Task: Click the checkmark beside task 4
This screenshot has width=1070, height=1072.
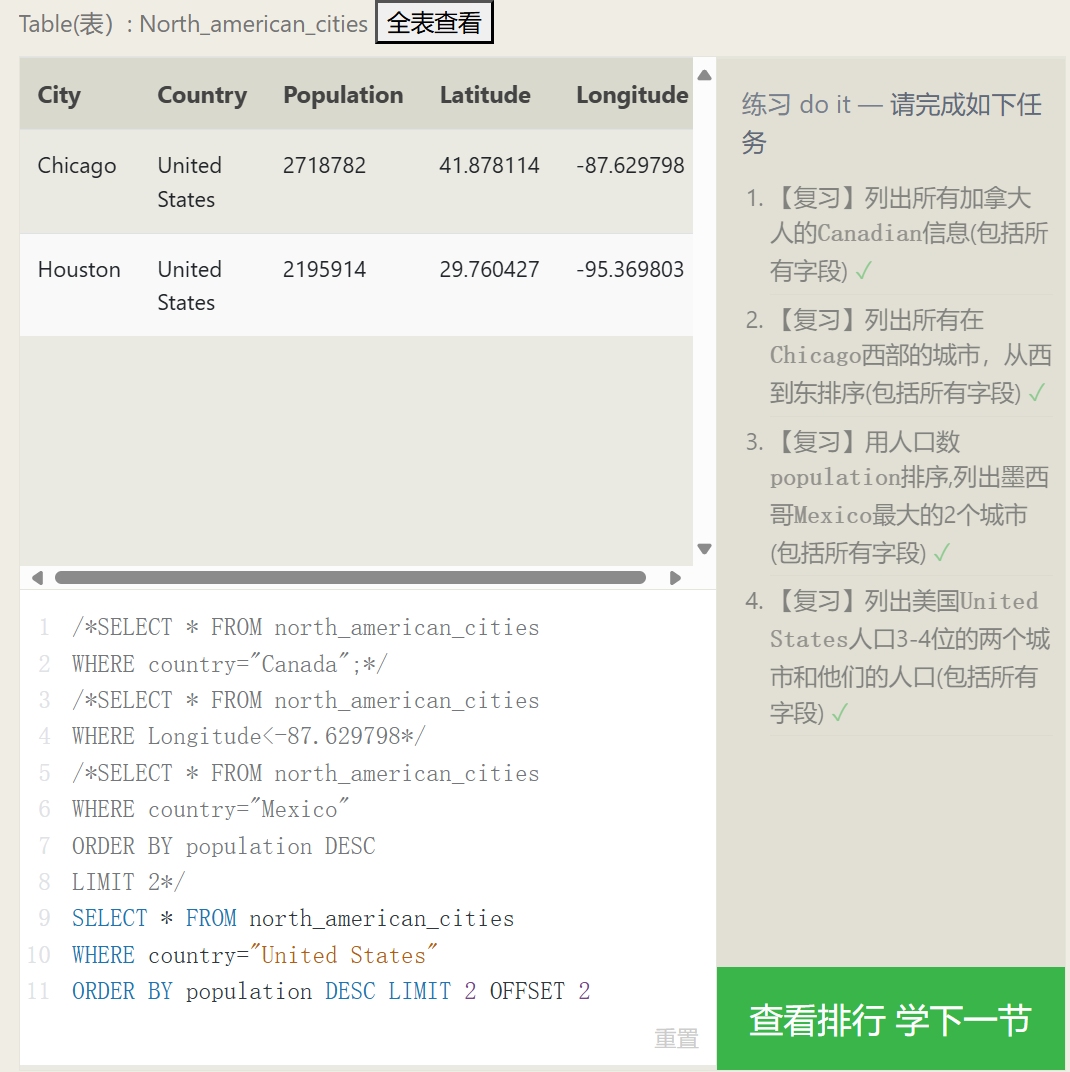Action: [x=839, y=713]
